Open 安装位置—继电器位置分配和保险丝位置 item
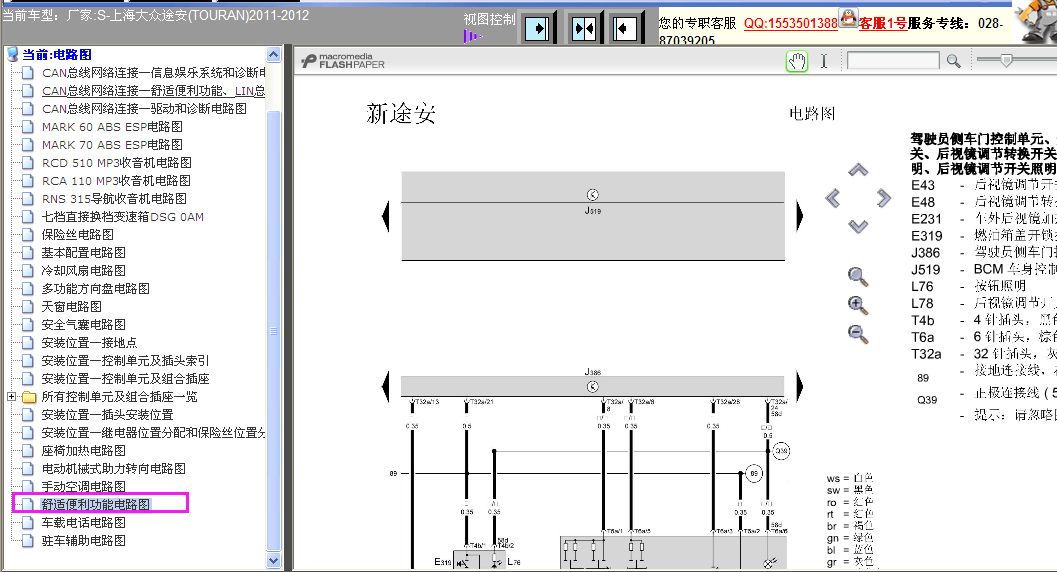 pos(154,433)
